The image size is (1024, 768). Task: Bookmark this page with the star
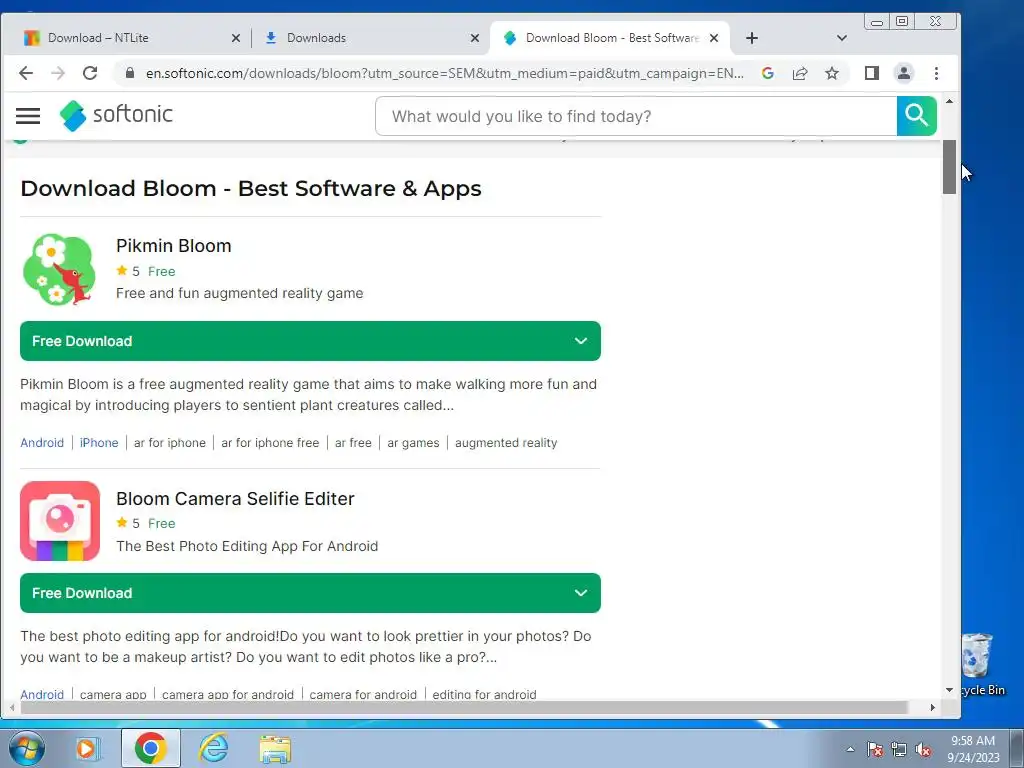point(831,73)
